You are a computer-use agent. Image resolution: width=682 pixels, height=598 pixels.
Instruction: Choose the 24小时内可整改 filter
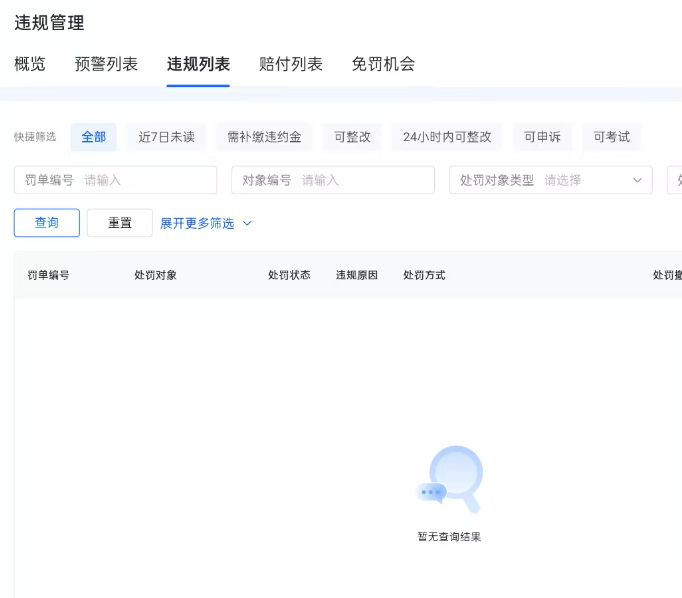(447, 137)
